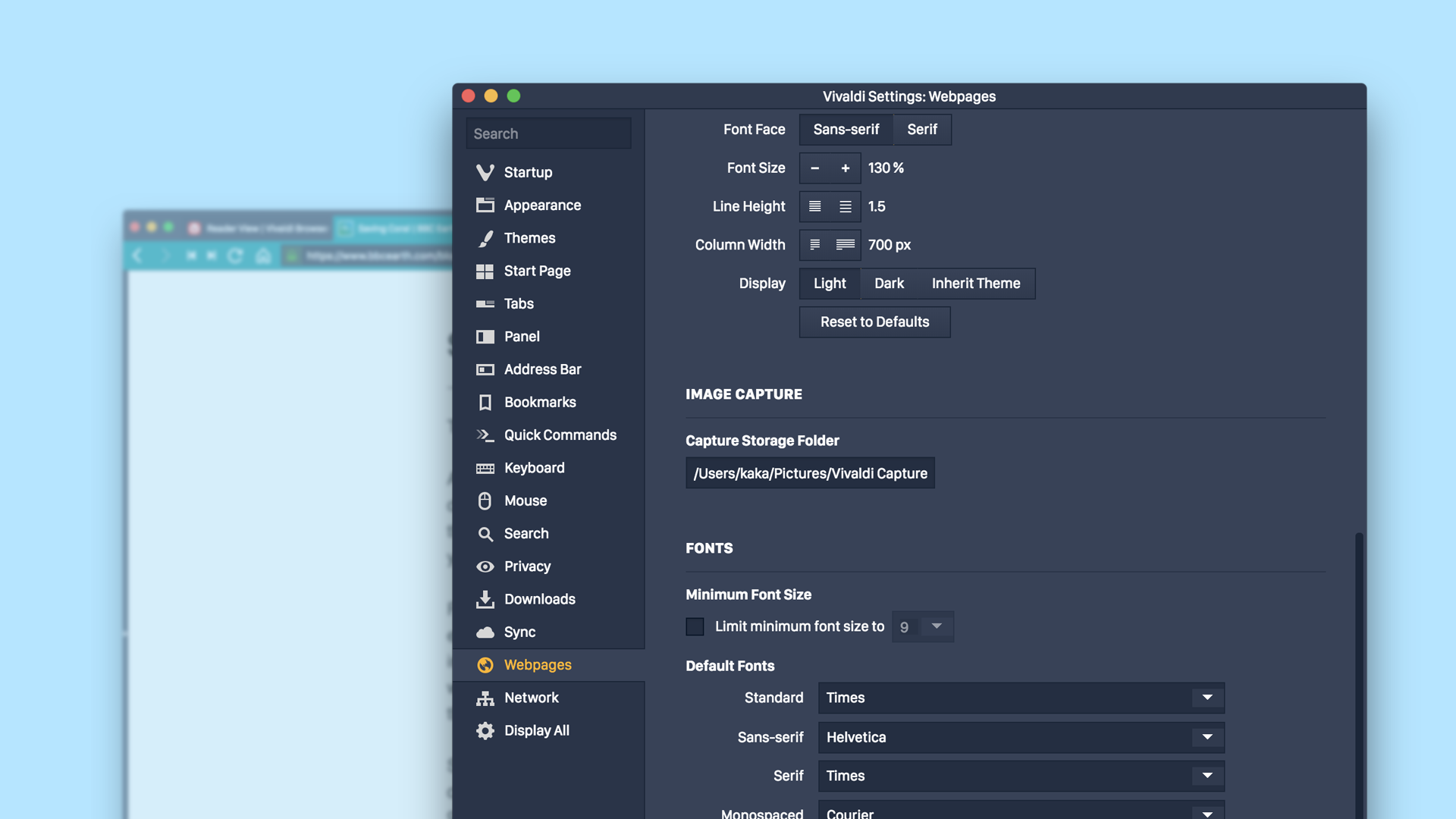Click the gear icon beside Display All
Viewport: 1456px width, 819px height.
coord(485,730)
